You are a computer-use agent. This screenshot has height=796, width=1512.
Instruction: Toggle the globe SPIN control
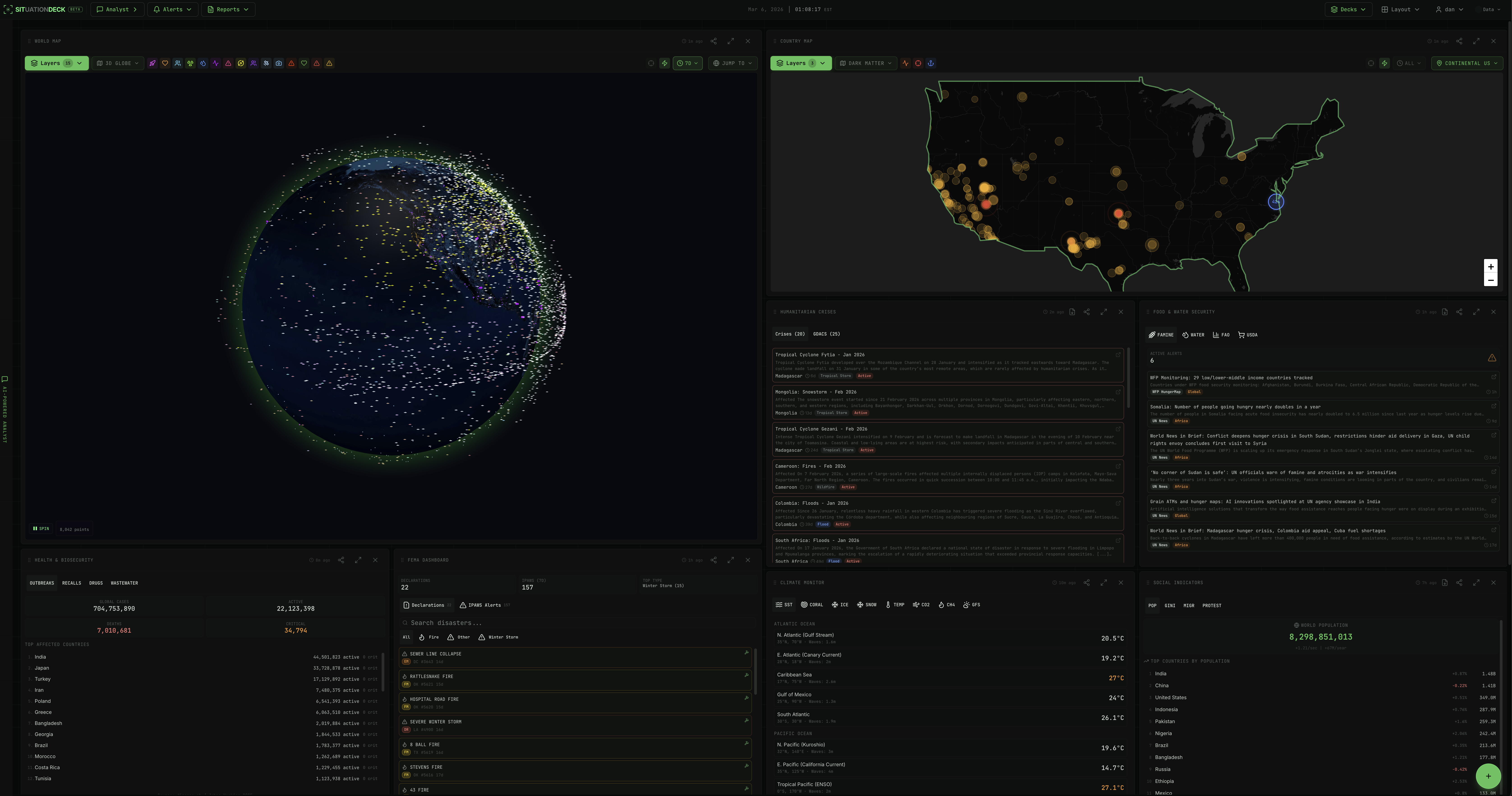(41, 529)
